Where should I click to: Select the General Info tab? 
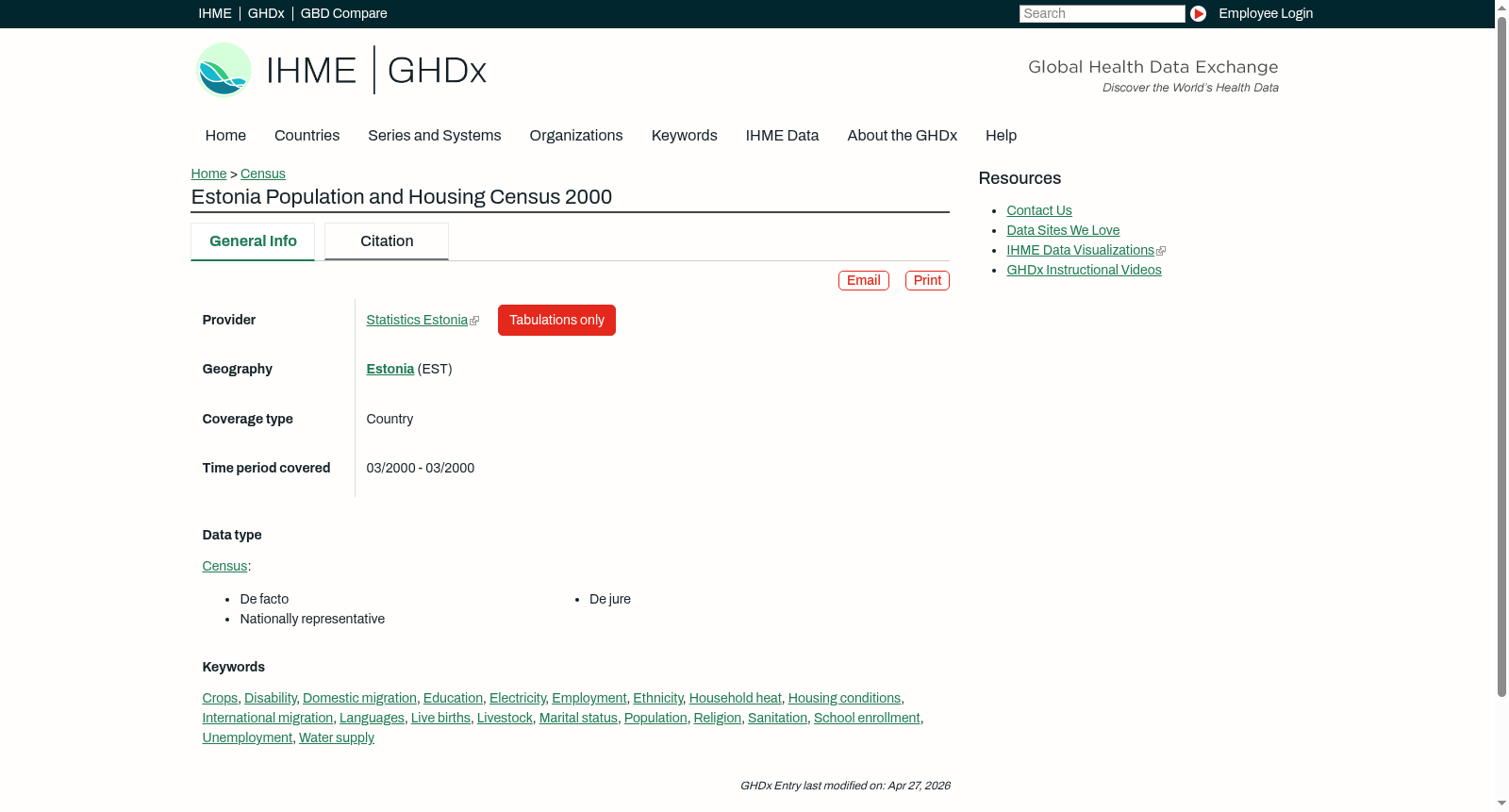(253, 241)
